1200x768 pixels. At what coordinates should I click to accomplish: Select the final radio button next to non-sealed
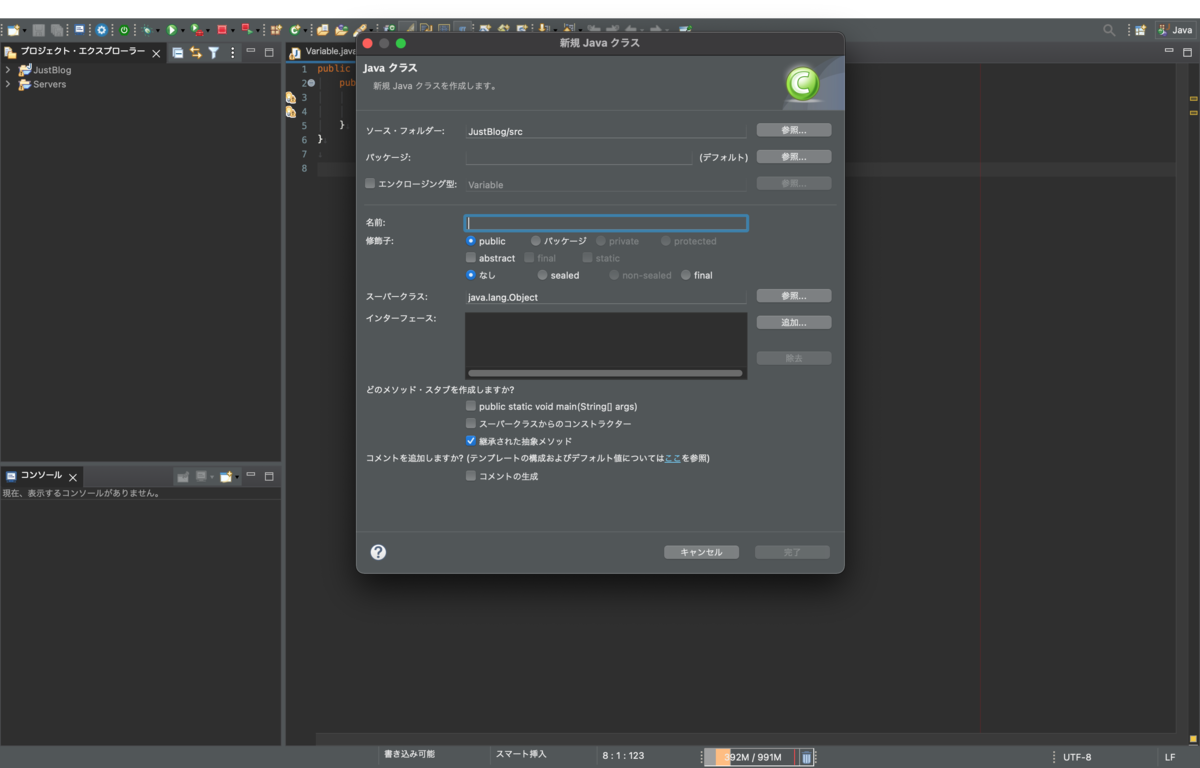[x=686, y=275]
